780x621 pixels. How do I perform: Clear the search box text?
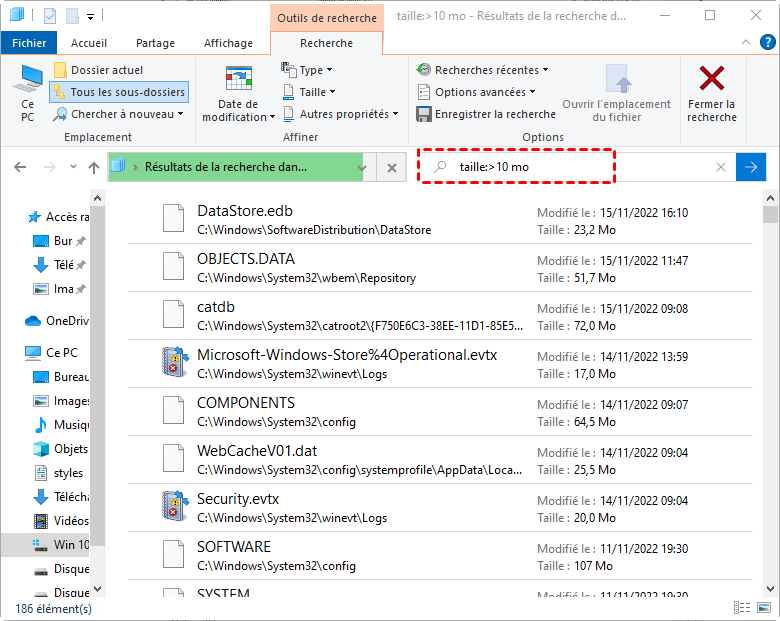(721, 167)
